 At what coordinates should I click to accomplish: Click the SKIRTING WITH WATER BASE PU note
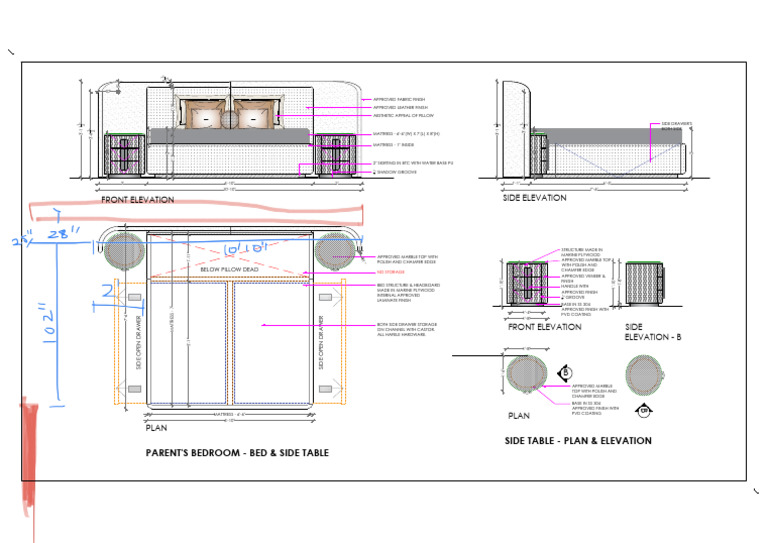click(413, 163)
